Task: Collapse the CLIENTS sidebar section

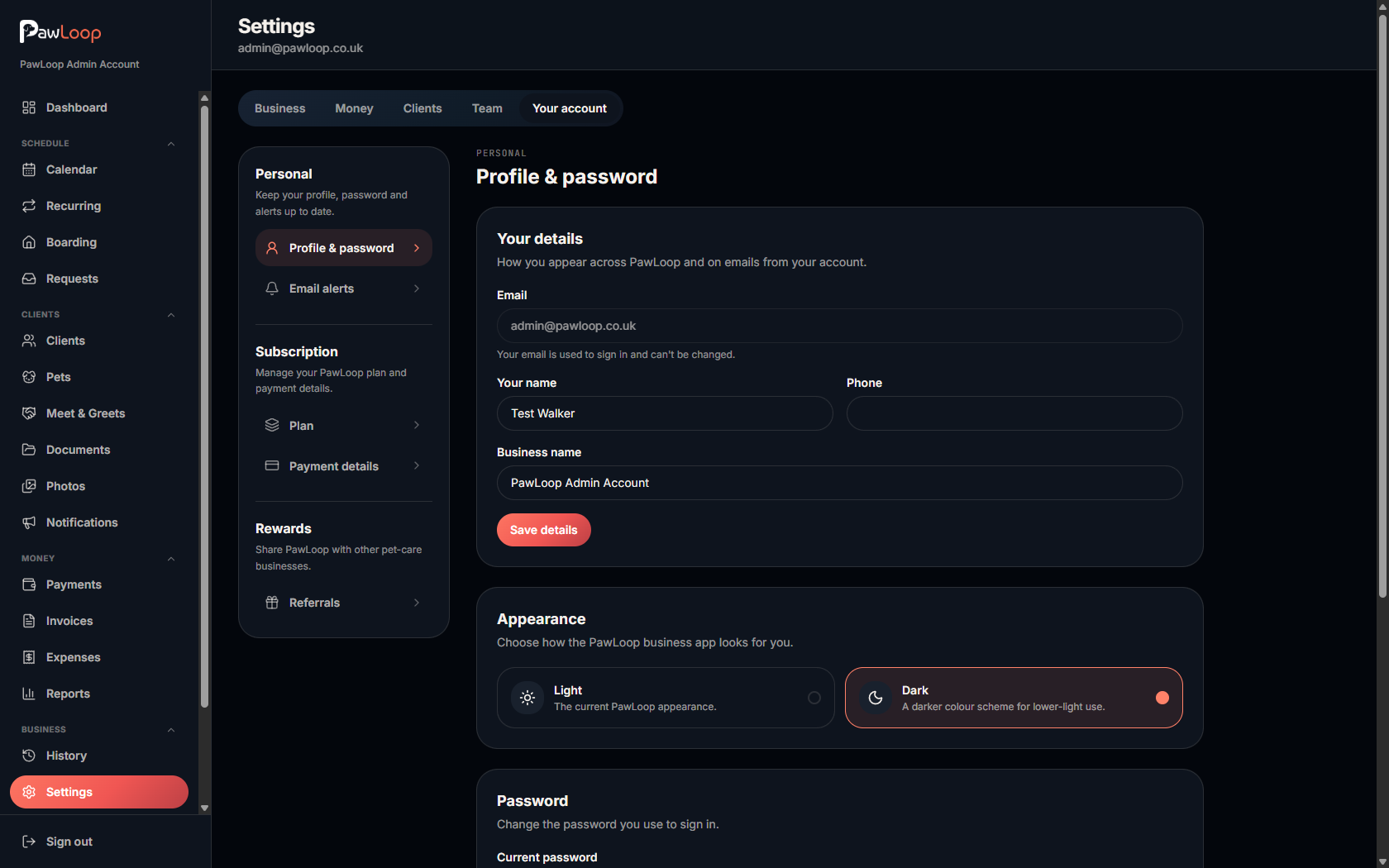Action: [171, 315]
